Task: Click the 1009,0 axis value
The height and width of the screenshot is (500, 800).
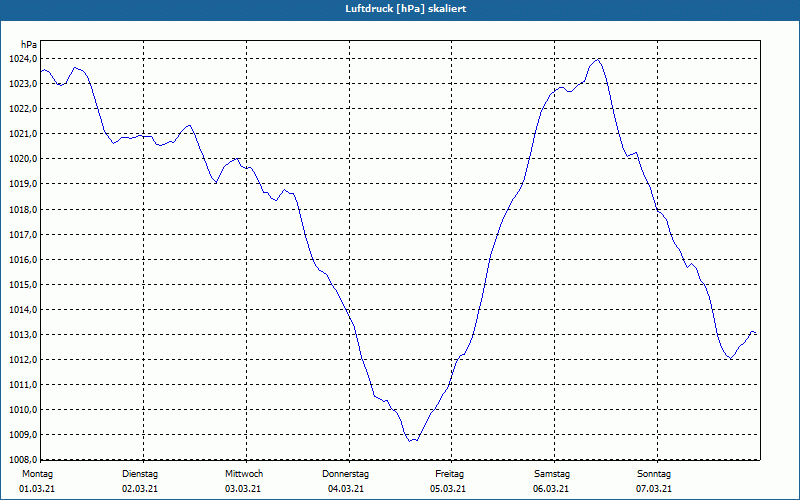Action: click(23, 435)
